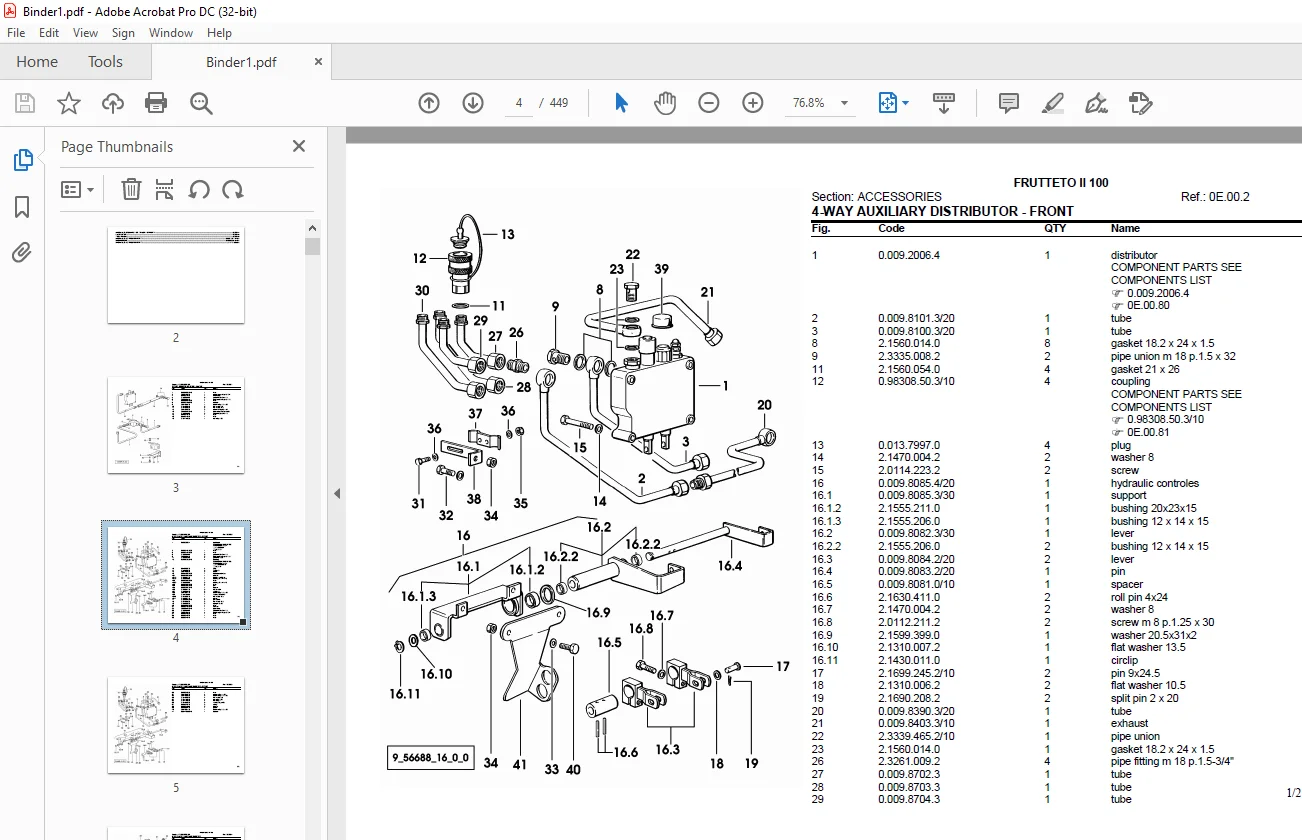The width and height of the screenshot is (1302, 840).
Task: Select page 4 thumbnail
Action: 176,574
